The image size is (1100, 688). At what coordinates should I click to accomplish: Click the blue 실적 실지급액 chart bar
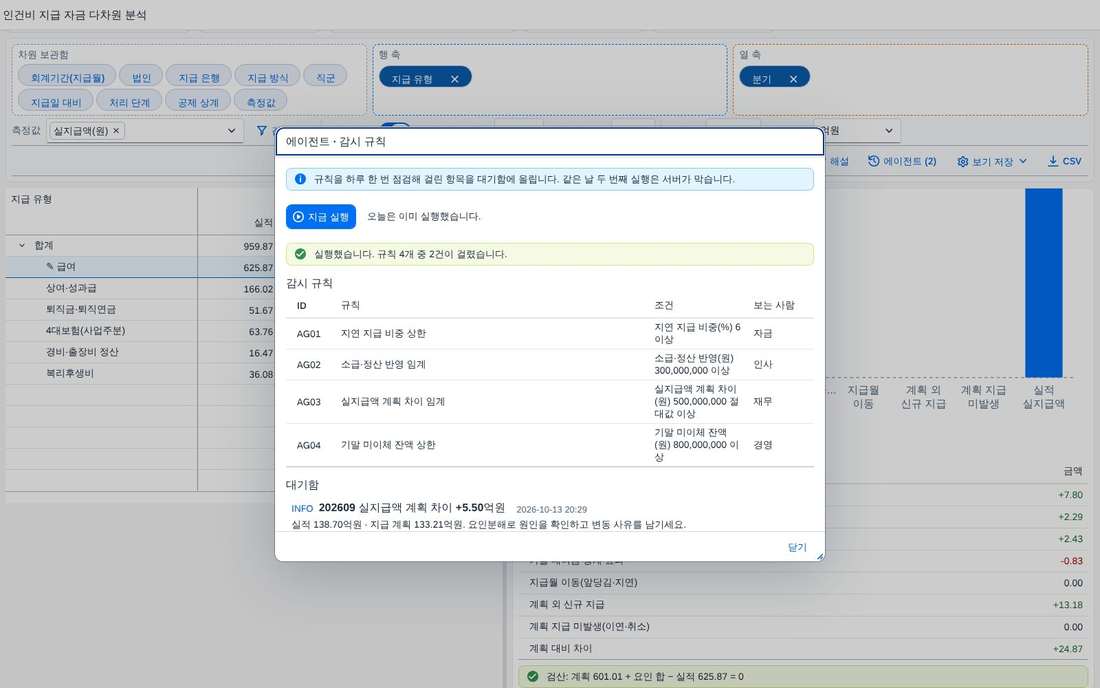point(1043,283)
